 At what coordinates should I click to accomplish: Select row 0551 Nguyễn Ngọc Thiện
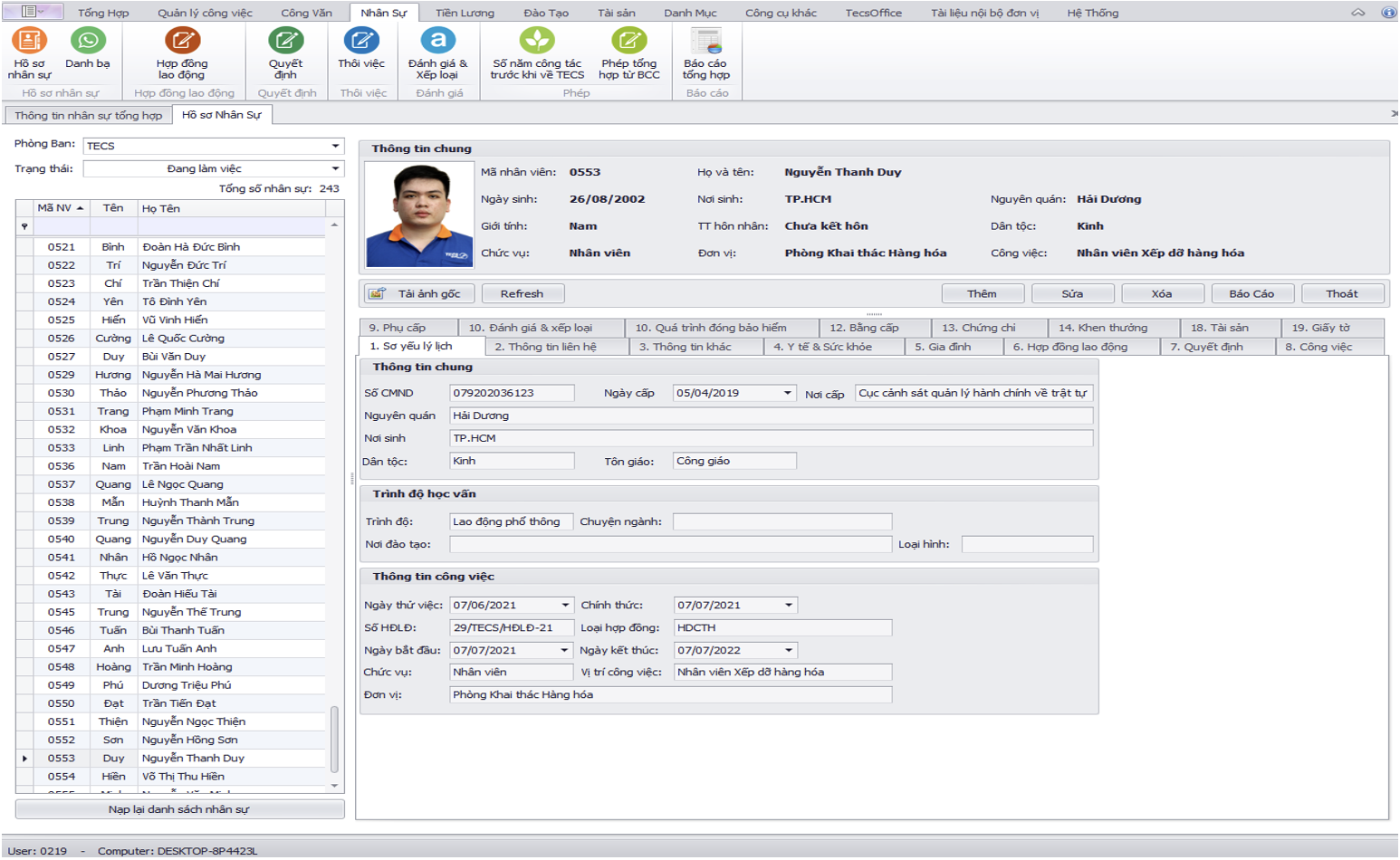coord(172,721)
